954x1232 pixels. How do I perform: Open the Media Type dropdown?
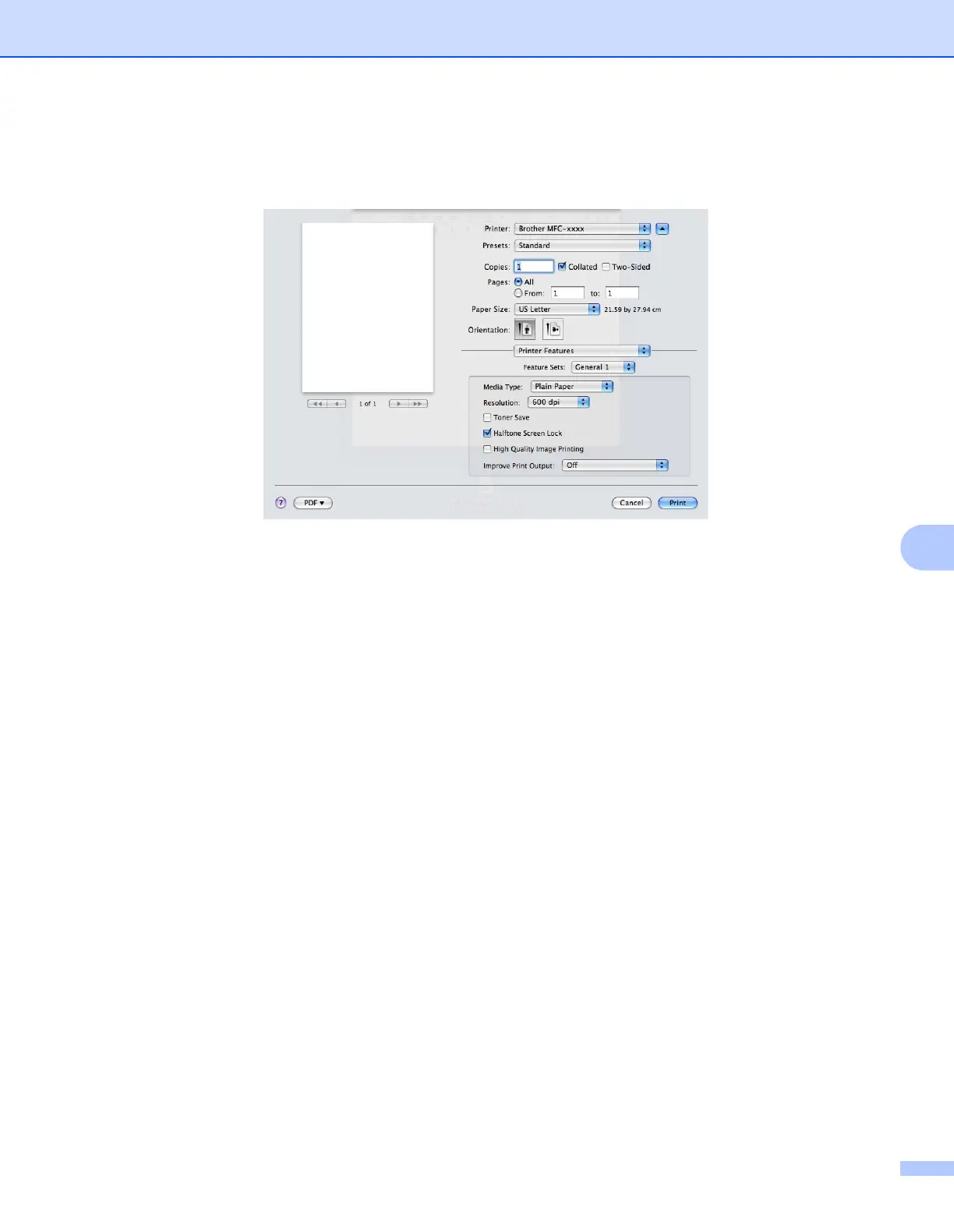[x=572, y=386]
